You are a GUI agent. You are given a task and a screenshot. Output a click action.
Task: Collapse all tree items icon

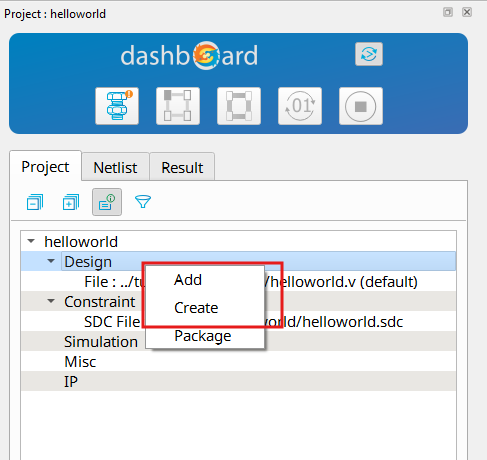(x=35, y=202)
